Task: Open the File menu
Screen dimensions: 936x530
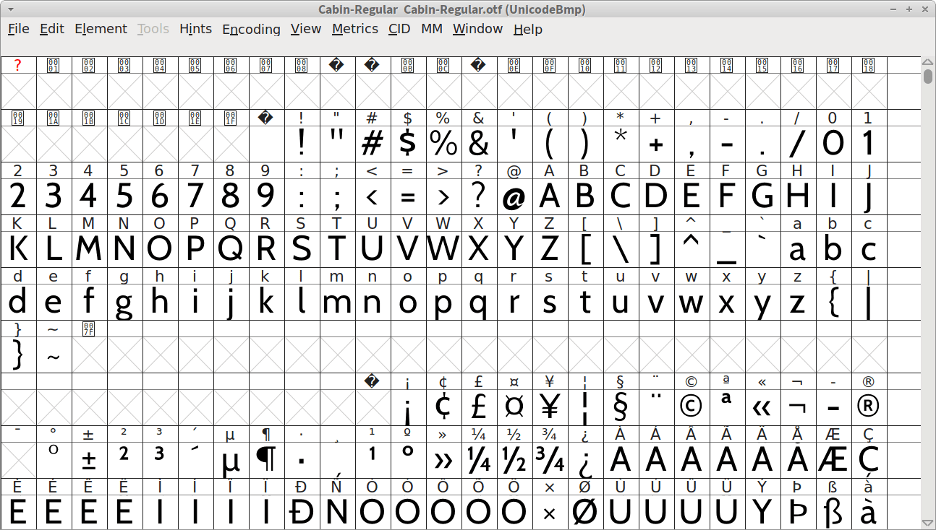Action: (x=19, y=29)
